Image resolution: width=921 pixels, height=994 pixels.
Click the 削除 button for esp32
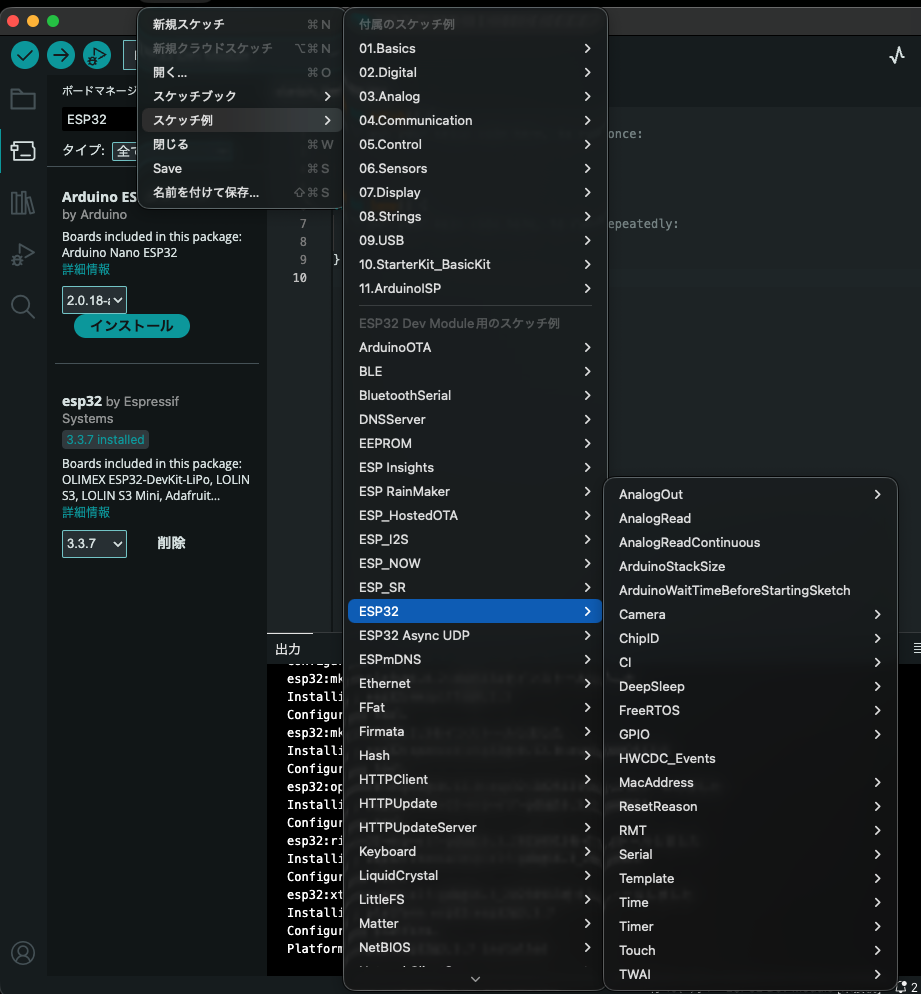click(x=171, y=543)
